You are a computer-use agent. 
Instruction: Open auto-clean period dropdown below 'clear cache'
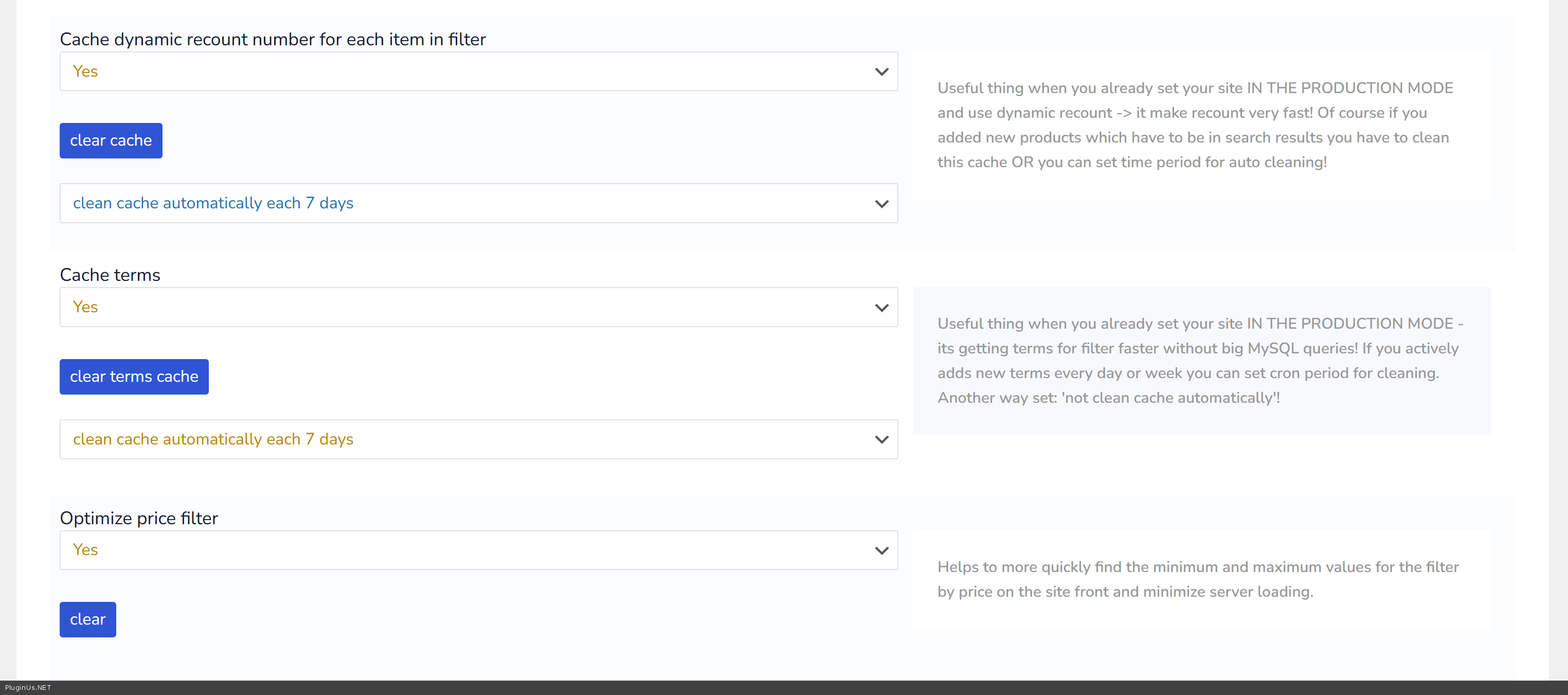click(x=478, y=203)
